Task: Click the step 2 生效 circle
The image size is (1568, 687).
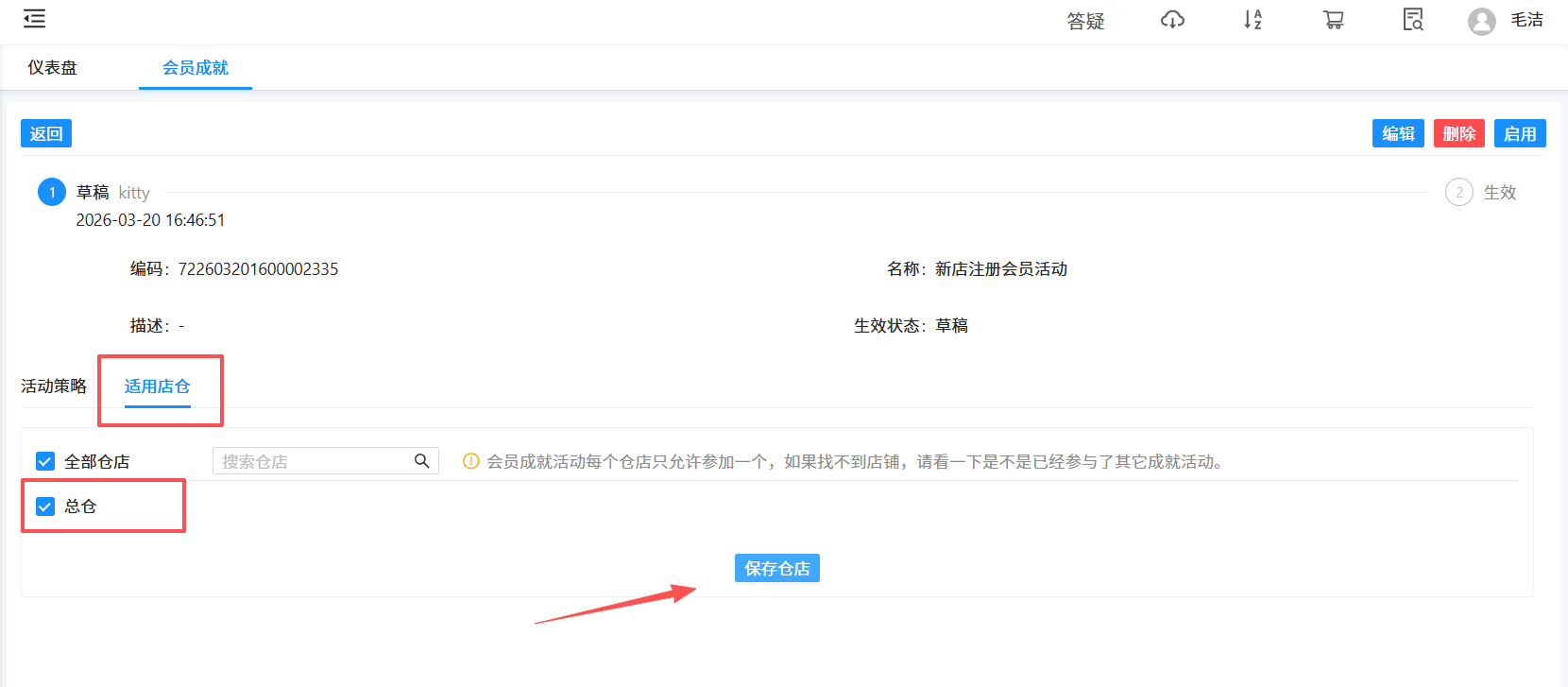Action: 1458,193
